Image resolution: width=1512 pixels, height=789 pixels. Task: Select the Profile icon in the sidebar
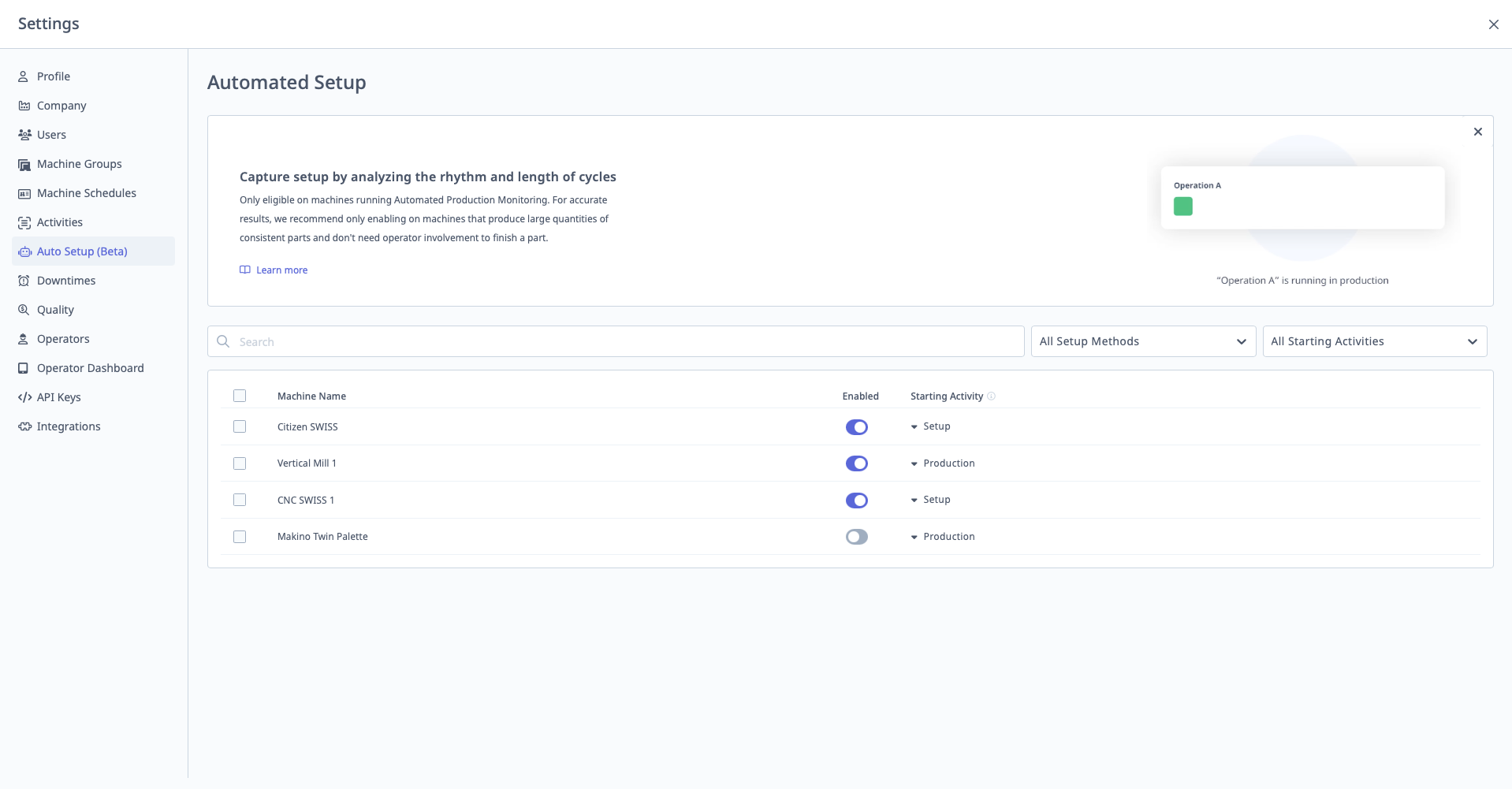pyautogui.click(x=23, y=76)
